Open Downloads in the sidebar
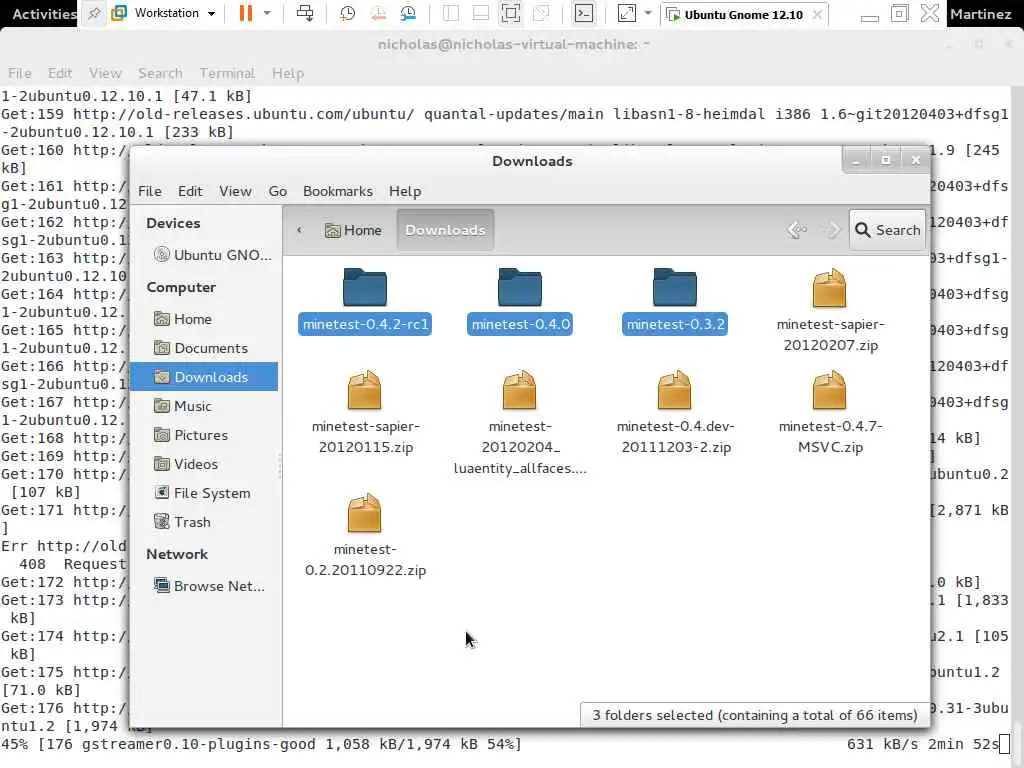 204,377
